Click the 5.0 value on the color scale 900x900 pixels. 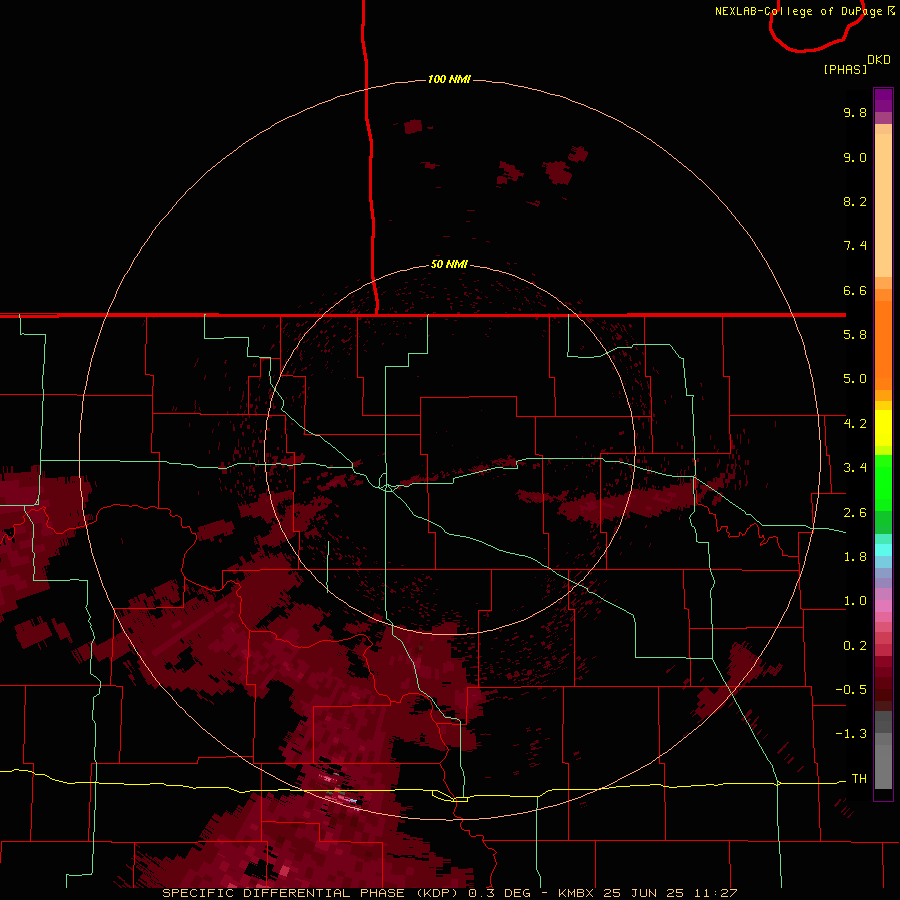tap(855, 379)
